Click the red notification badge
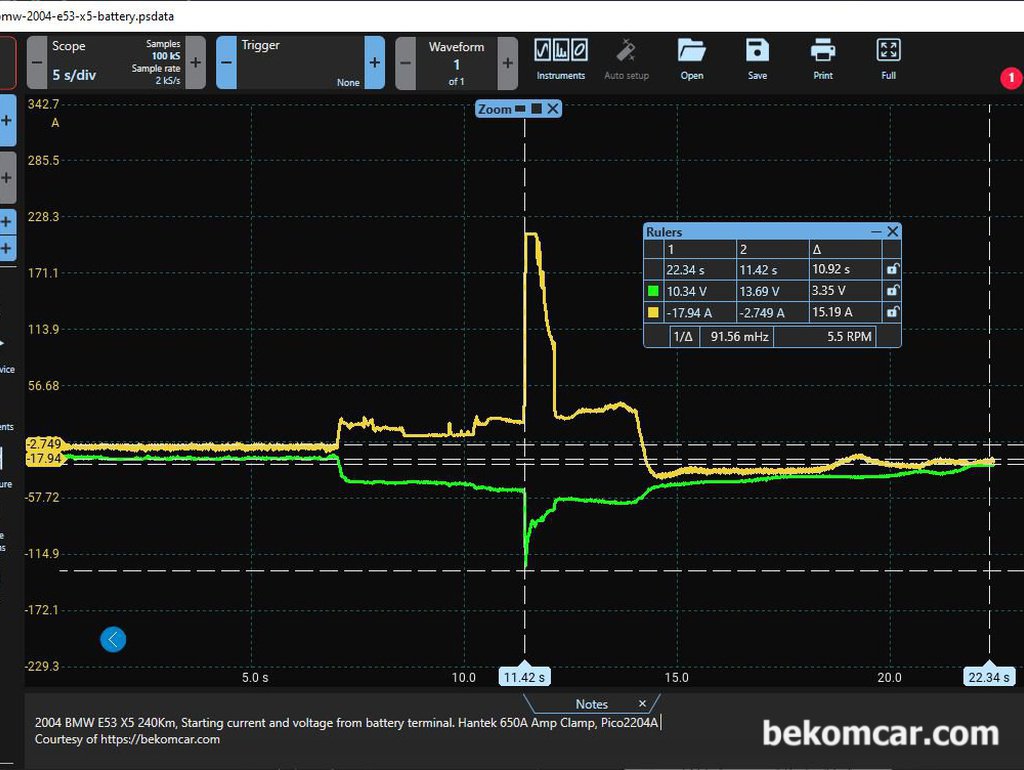The image size is (1024, 770). [x=1010, y=78]
